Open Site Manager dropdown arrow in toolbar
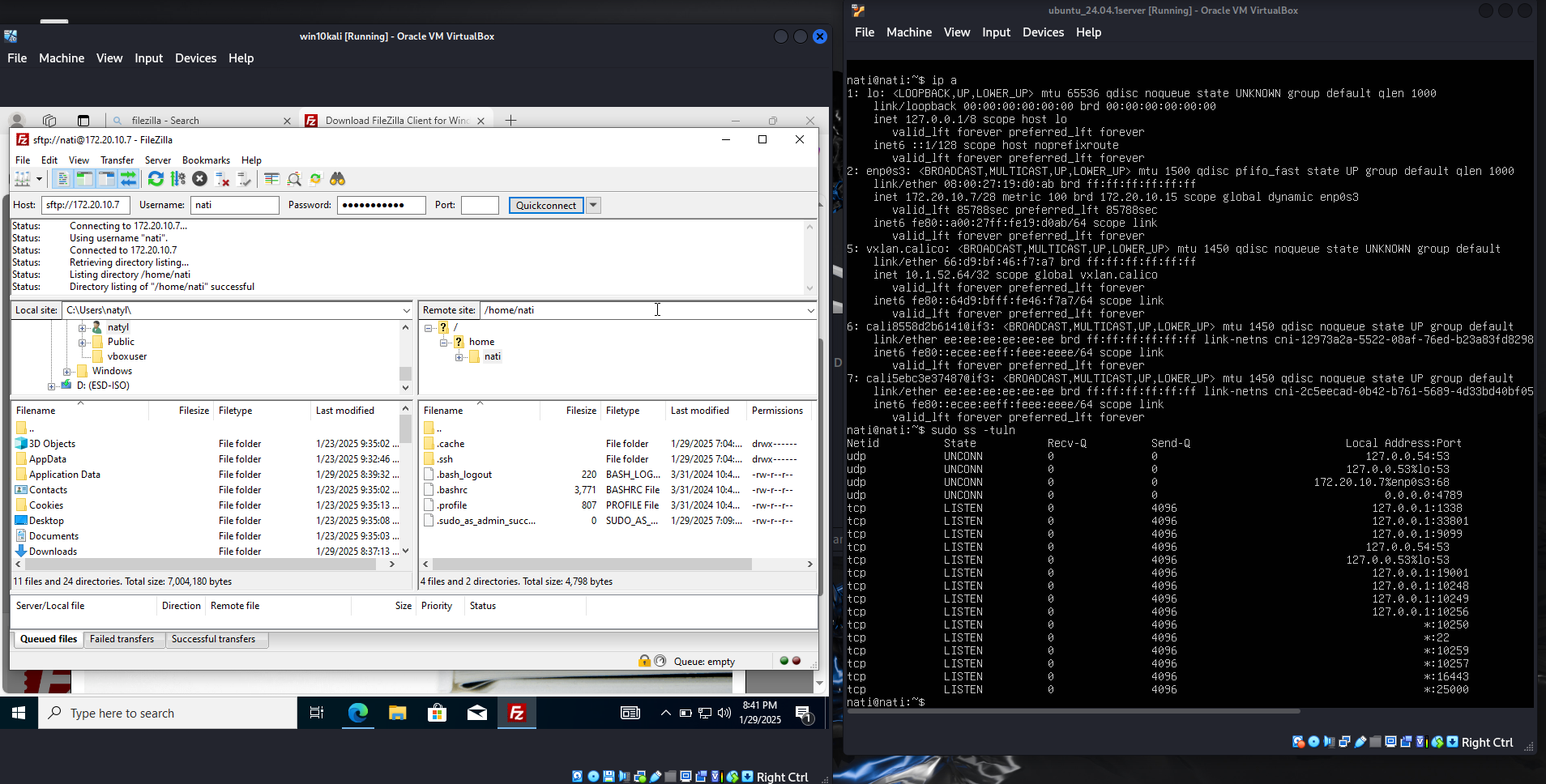 click(39, 179)
